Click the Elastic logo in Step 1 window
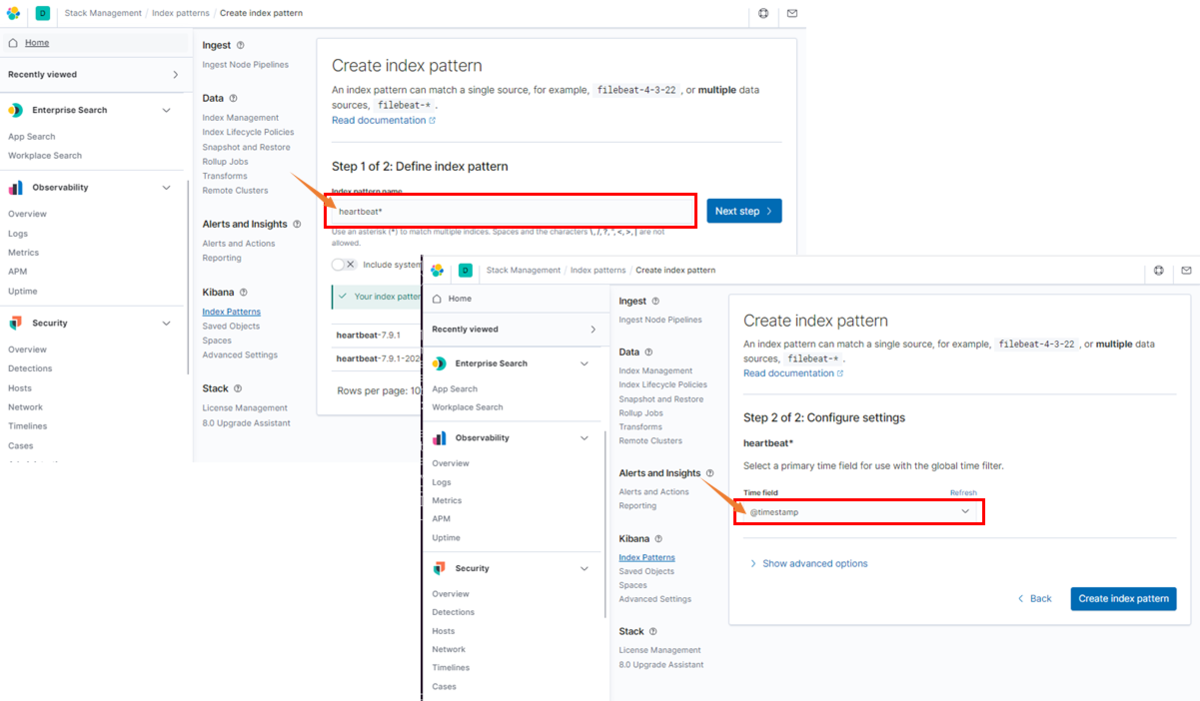Screen dimensions: 1200x701 pyautogui.click(x=14, y=13)
